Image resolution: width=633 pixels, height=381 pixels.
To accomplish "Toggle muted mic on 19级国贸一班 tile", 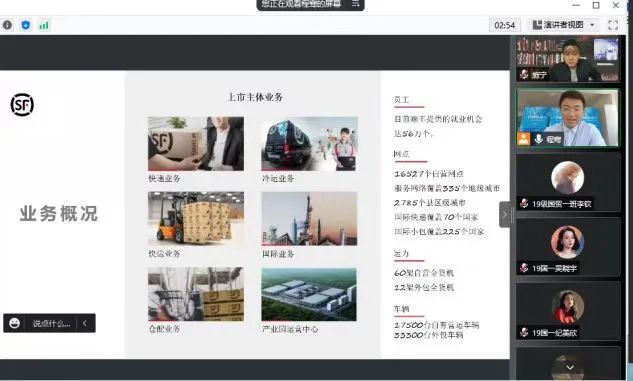I will pos(524,203).
